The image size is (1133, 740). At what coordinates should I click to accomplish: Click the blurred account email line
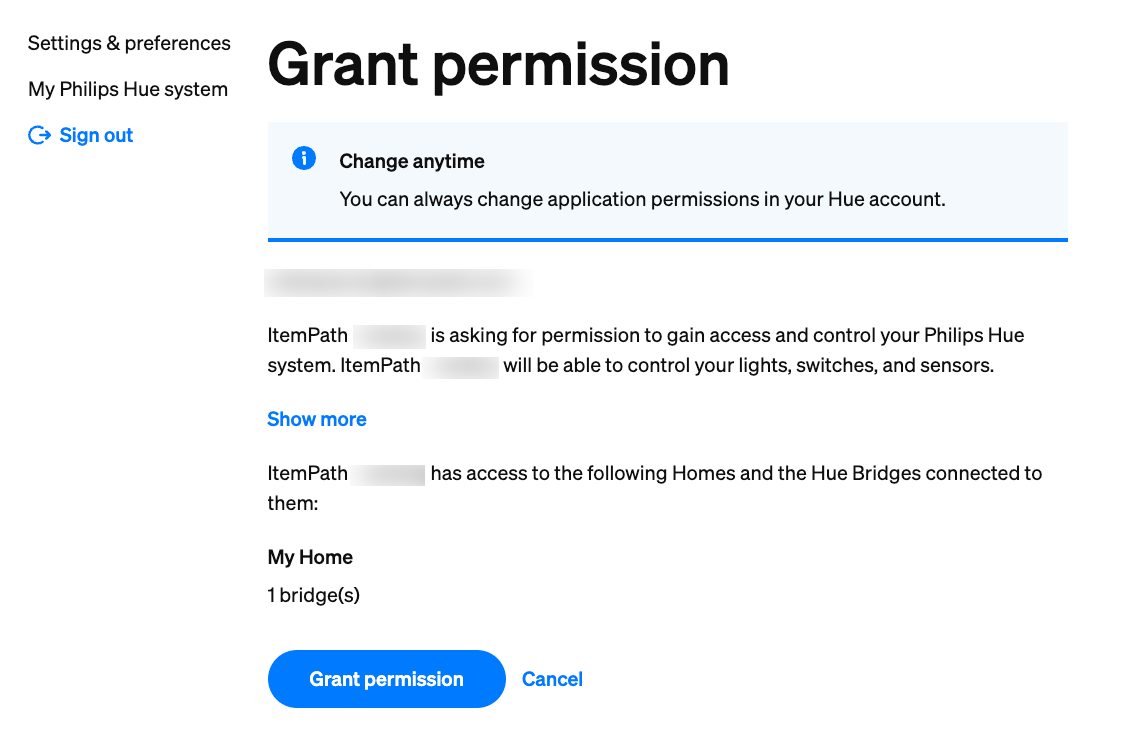[396, 283]
